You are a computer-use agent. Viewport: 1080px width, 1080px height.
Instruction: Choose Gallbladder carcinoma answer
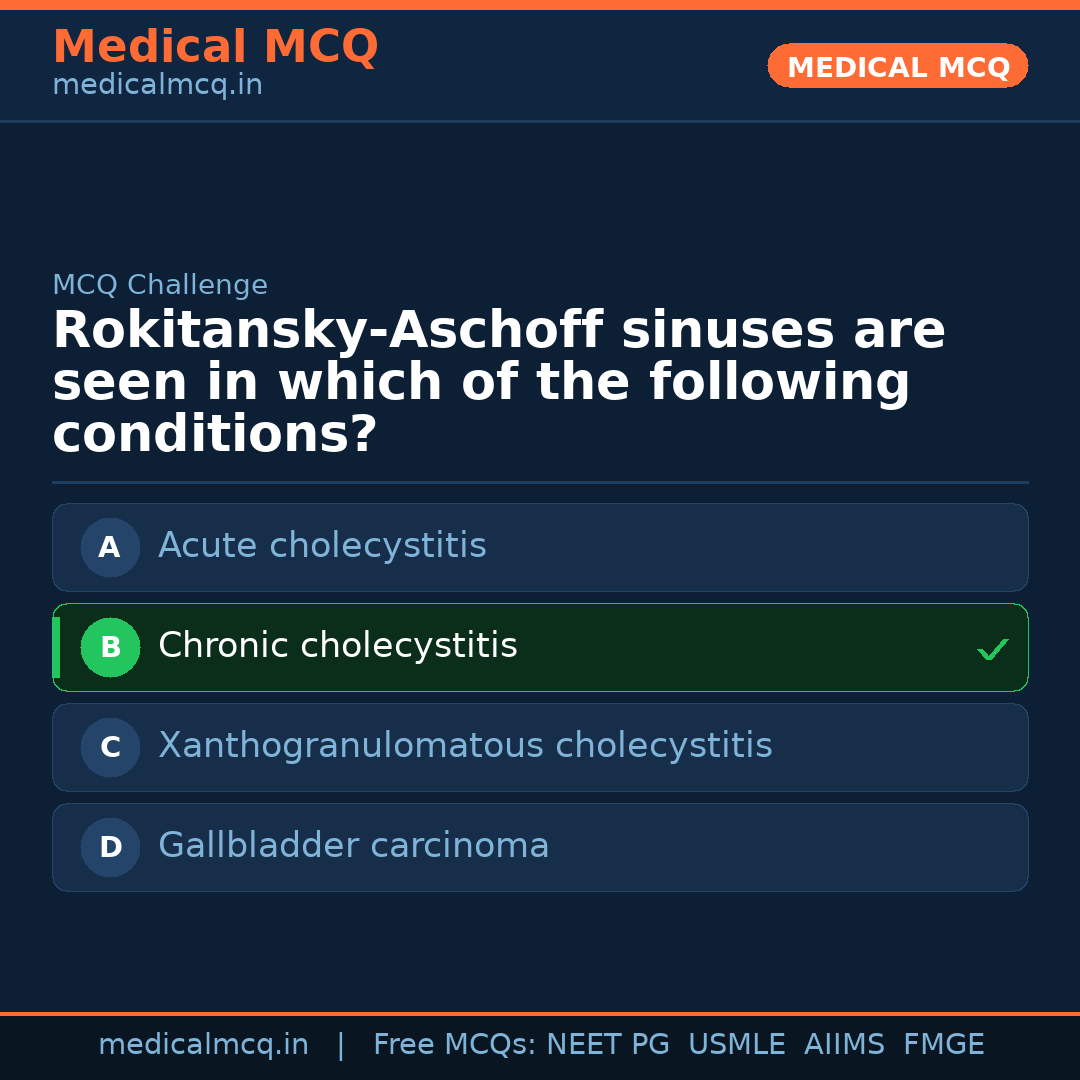point(354,846)
